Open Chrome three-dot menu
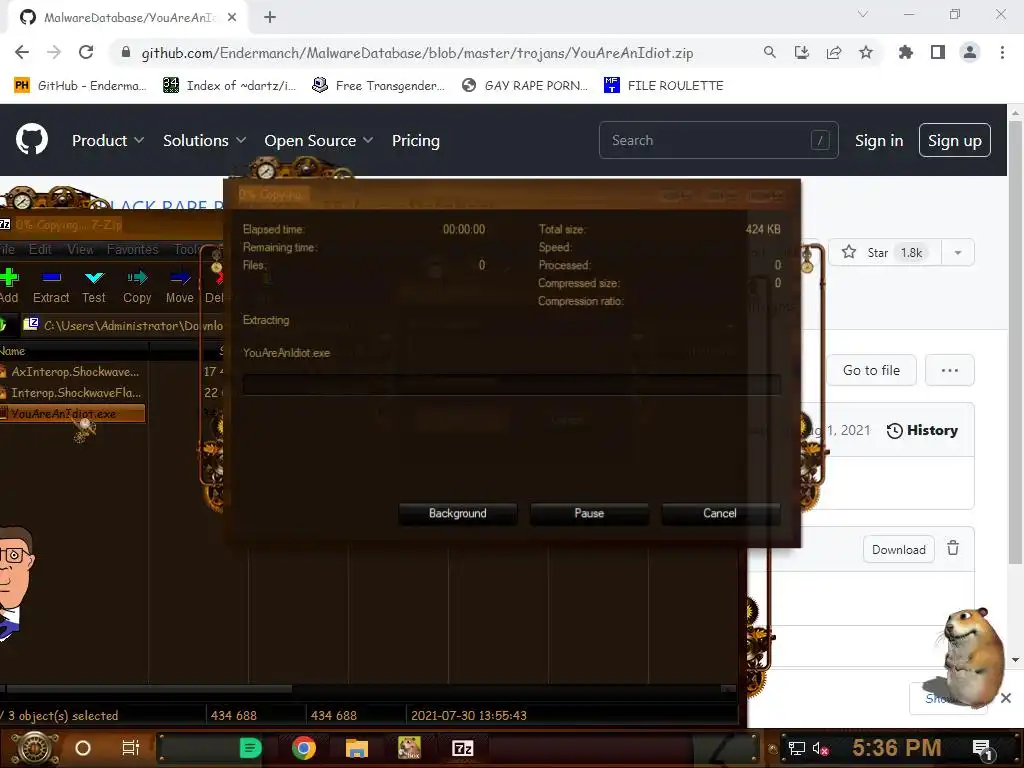1024x768 pixels. tap(1002, 52)
